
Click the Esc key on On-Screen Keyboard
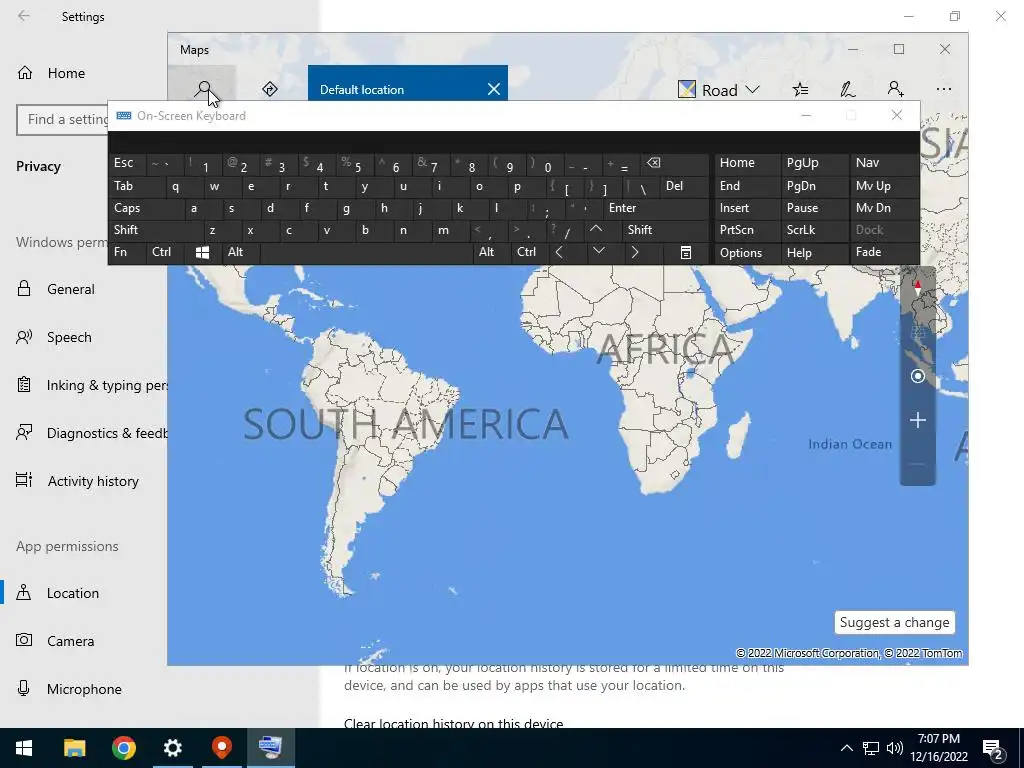pos(127,163)
